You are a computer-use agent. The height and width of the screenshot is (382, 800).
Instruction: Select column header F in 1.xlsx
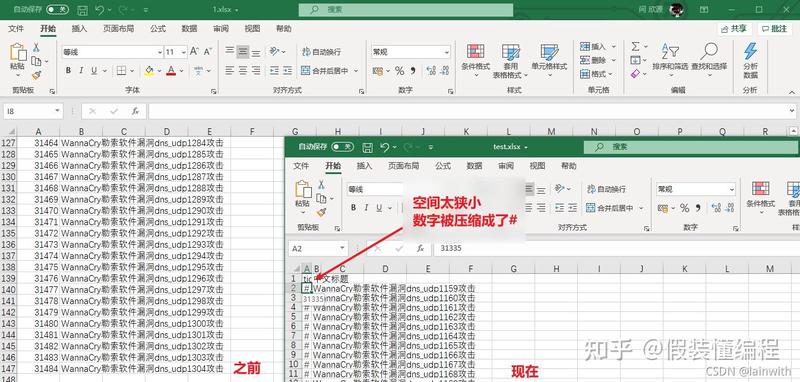pyautogui.click(x=252, y=132)
